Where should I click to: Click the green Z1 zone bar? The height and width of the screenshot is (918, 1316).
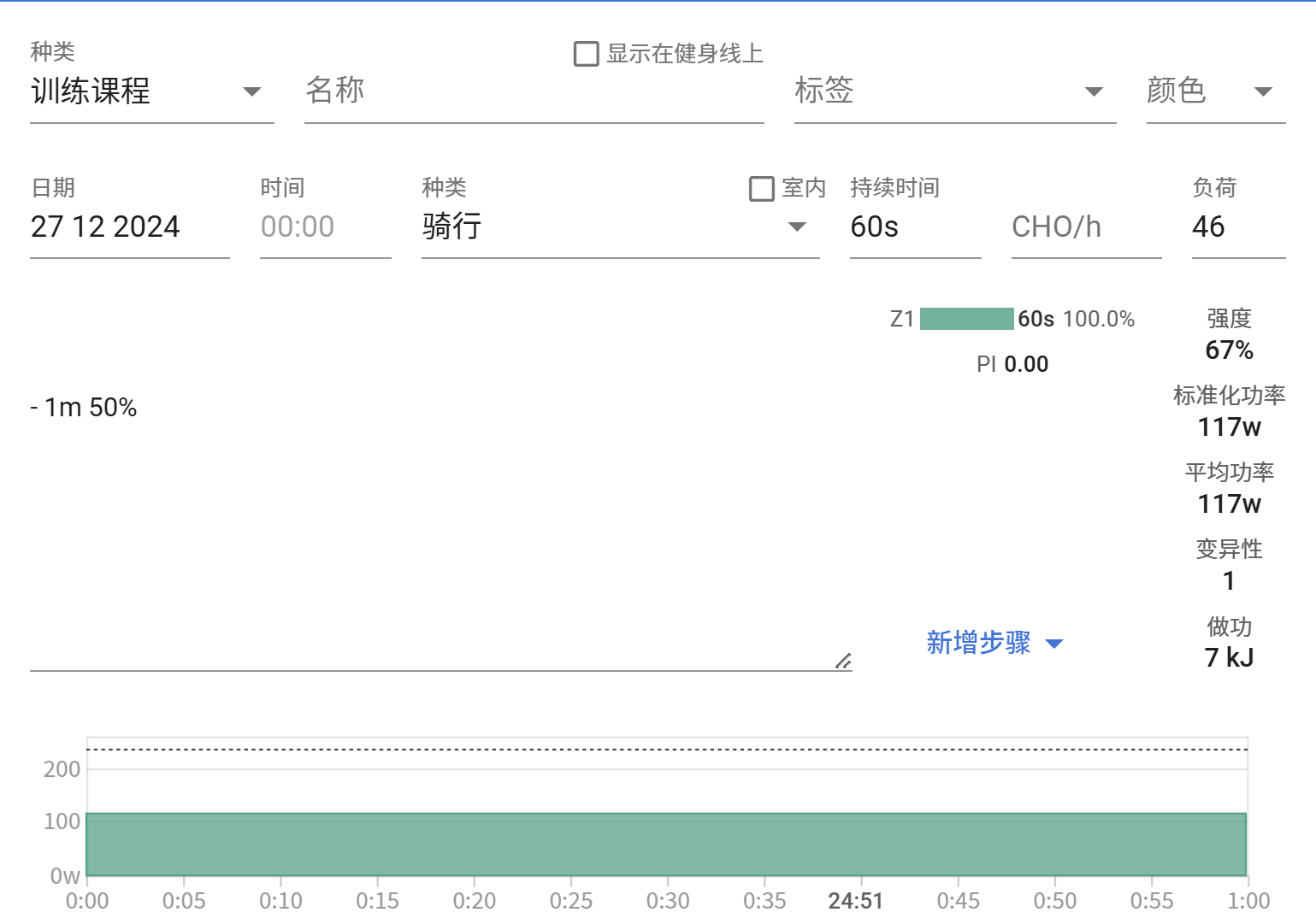coord(966,319)
